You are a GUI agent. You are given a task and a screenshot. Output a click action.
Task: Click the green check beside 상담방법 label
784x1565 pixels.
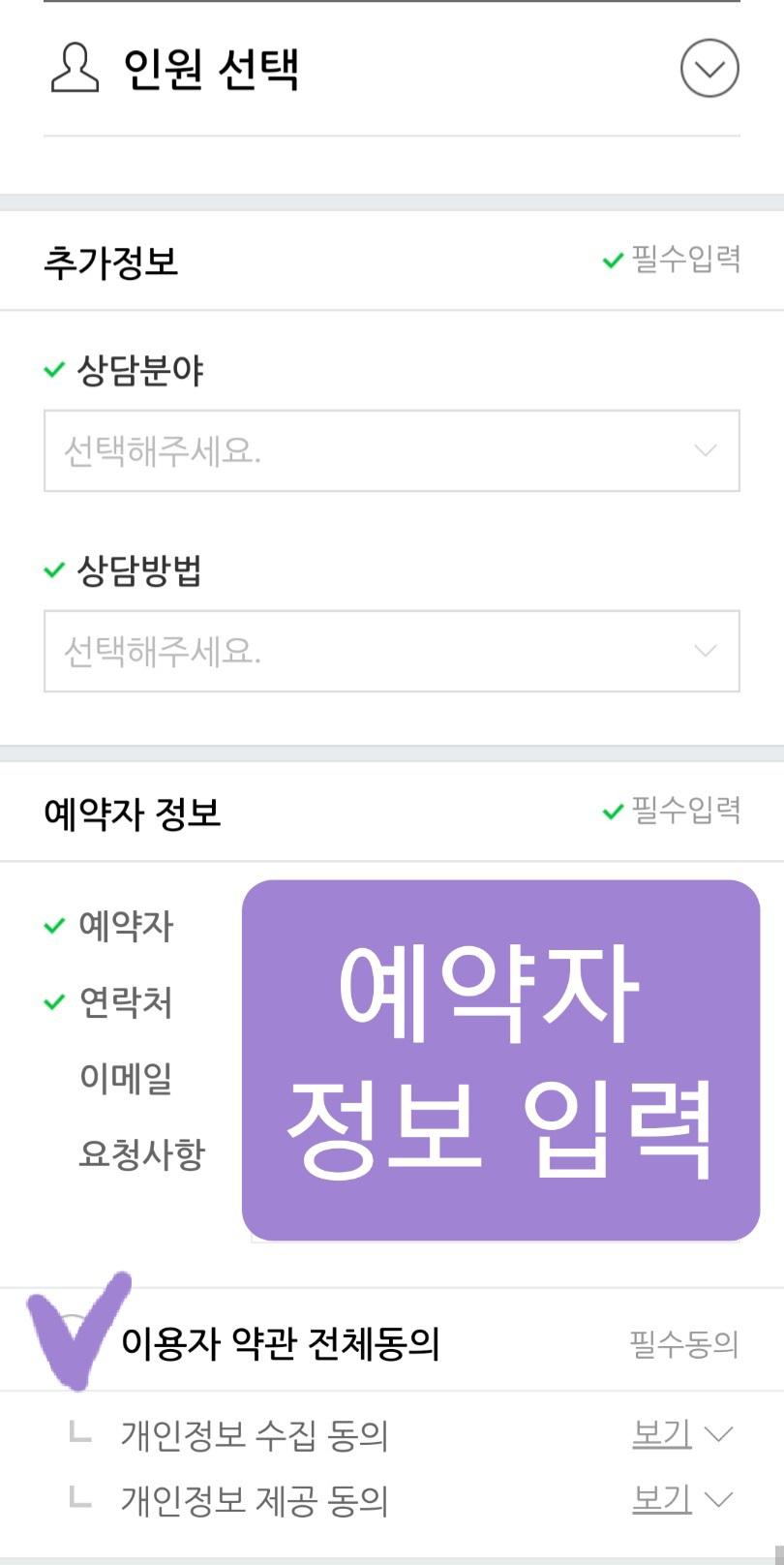pyautogui.click(x=54, y=570)
